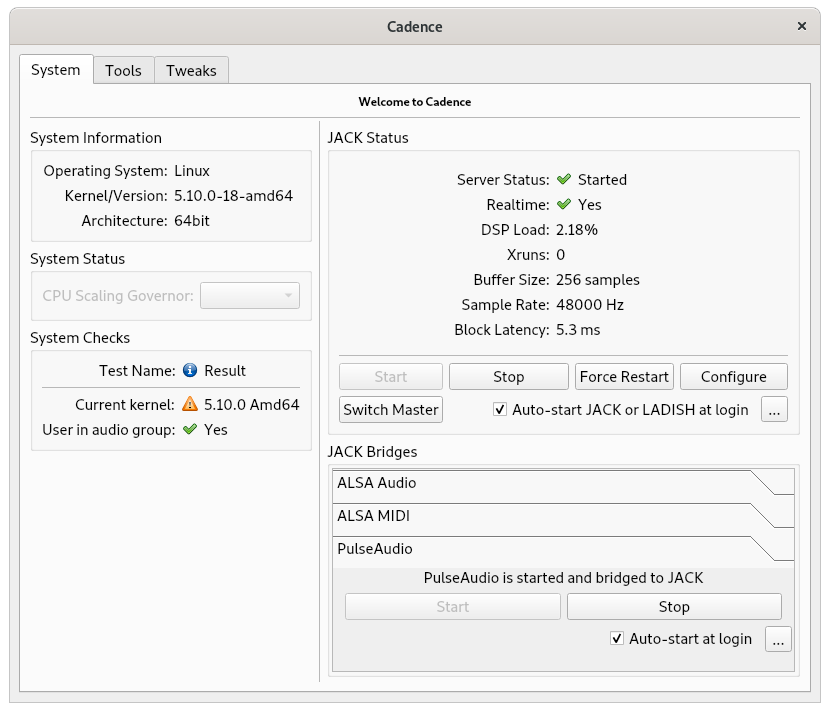830x712 pixels.
Task: Open the CPU Scaling Governor dropdown
Action: click(x=250, y=295)
